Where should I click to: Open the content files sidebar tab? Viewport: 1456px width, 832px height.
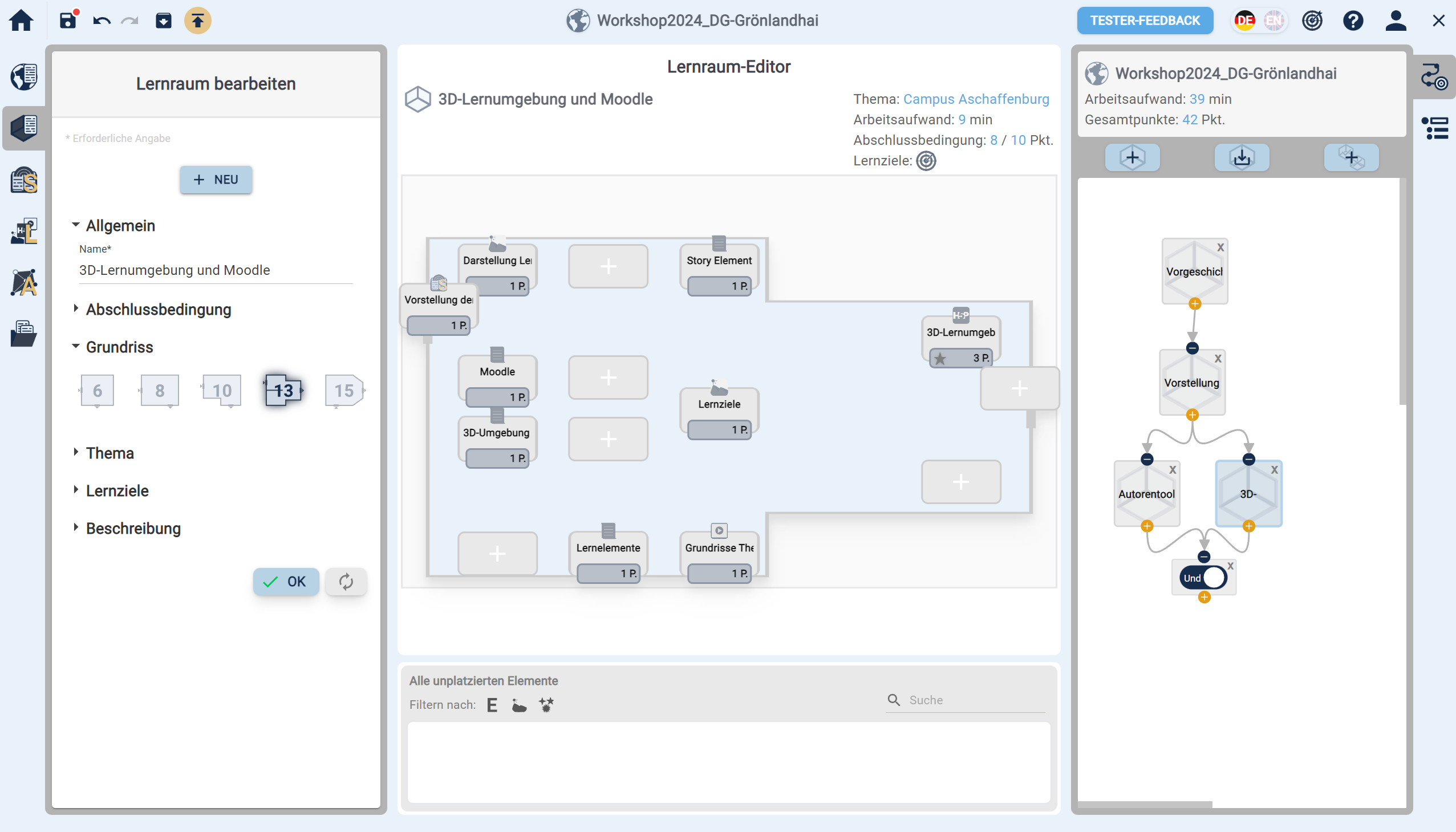point(23,333)
